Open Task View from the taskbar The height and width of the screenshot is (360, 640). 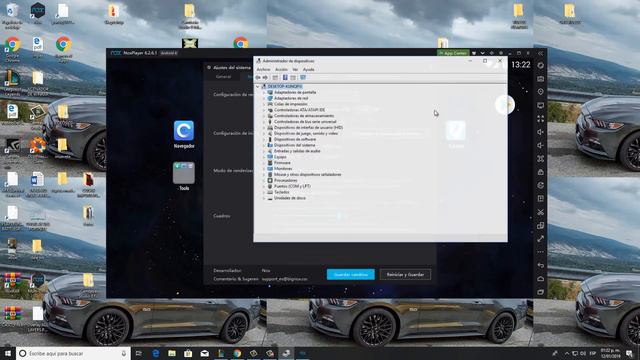point(139,353)
